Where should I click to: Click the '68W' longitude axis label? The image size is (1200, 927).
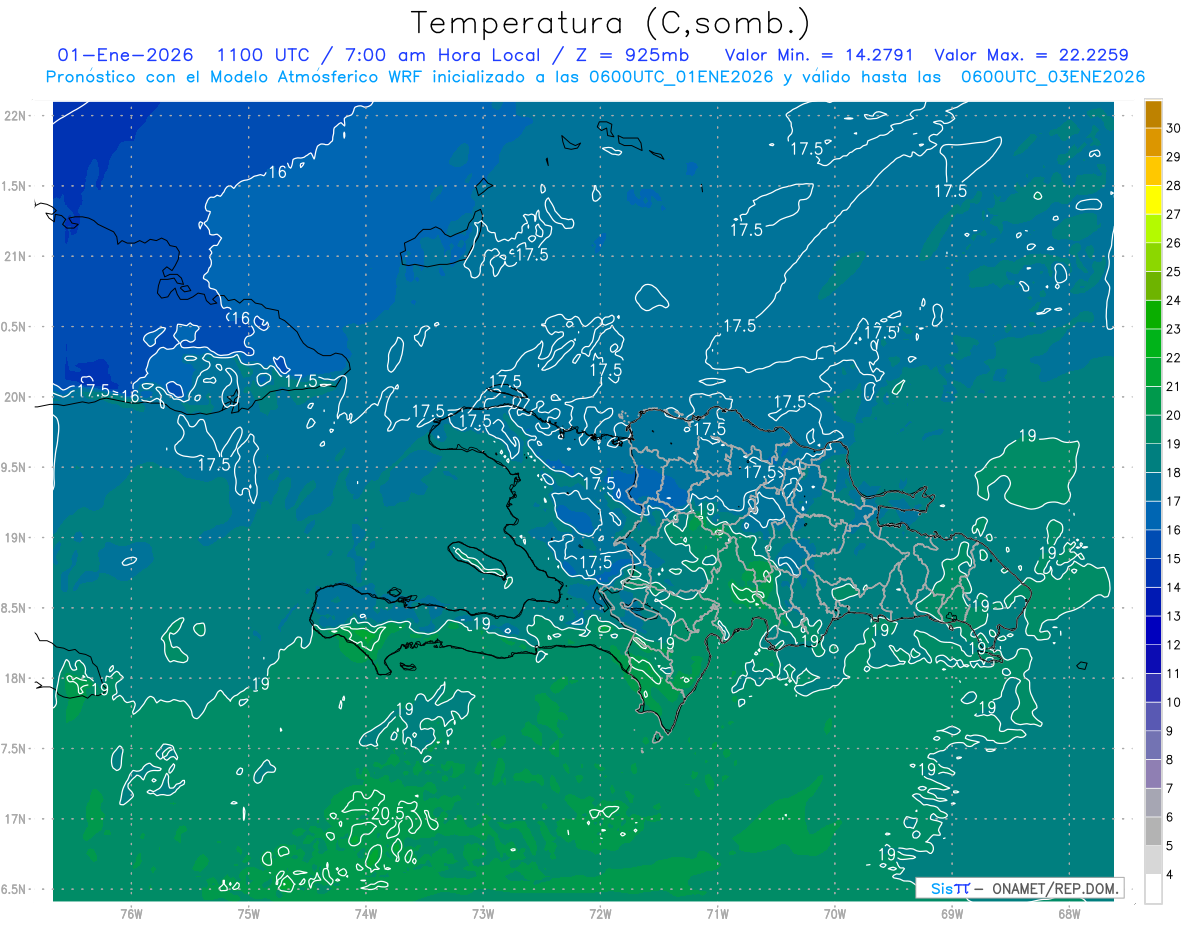point(1069,914)
